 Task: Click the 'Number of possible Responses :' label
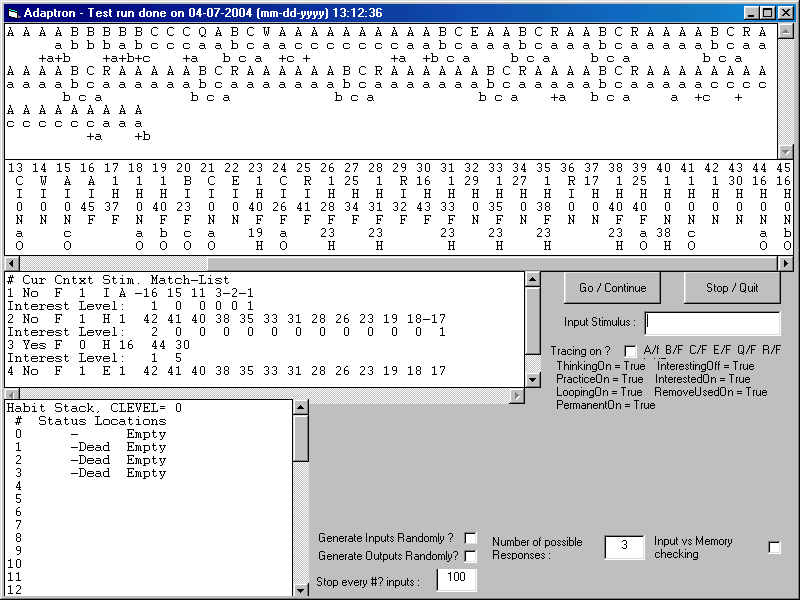tap(537, 548)
